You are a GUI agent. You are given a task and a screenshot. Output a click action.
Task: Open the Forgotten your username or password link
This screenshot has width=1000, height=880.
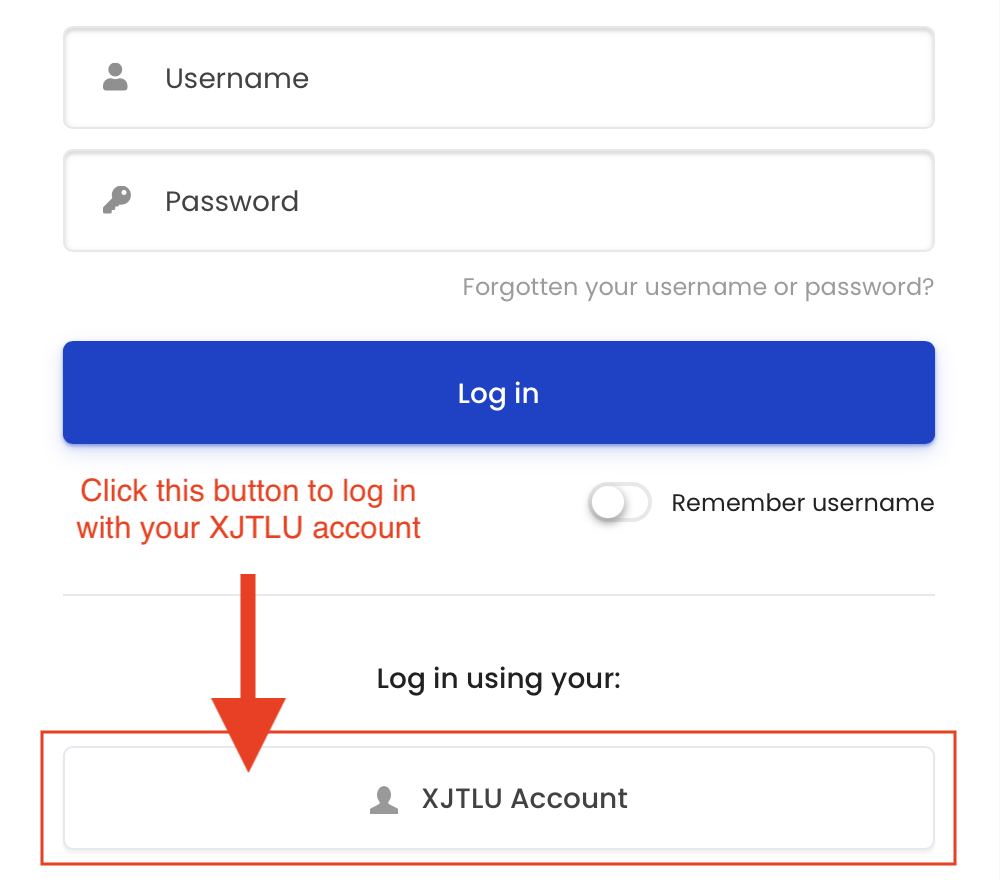[x=697, y=287]
